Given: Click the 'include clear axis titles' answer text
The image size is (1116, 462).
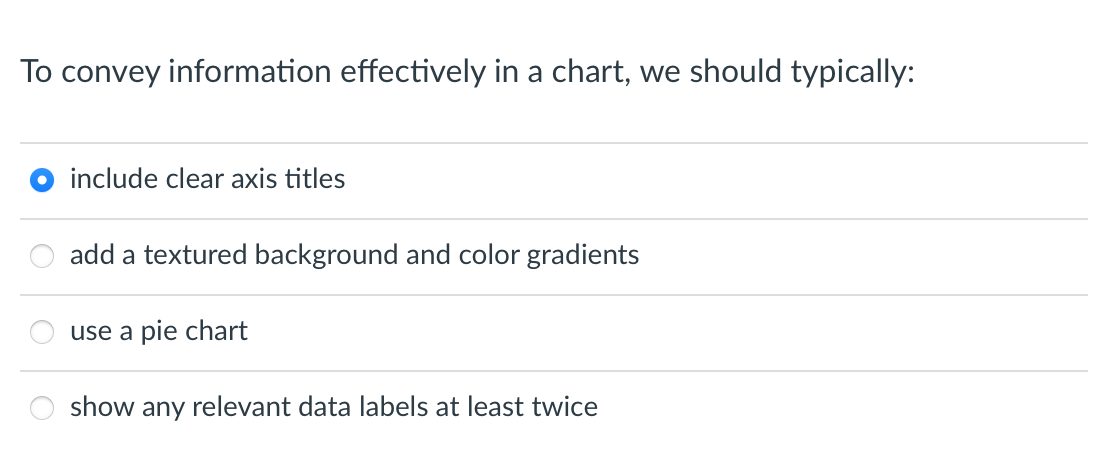Looking at the screenshot, I should (x=207, y=180).
